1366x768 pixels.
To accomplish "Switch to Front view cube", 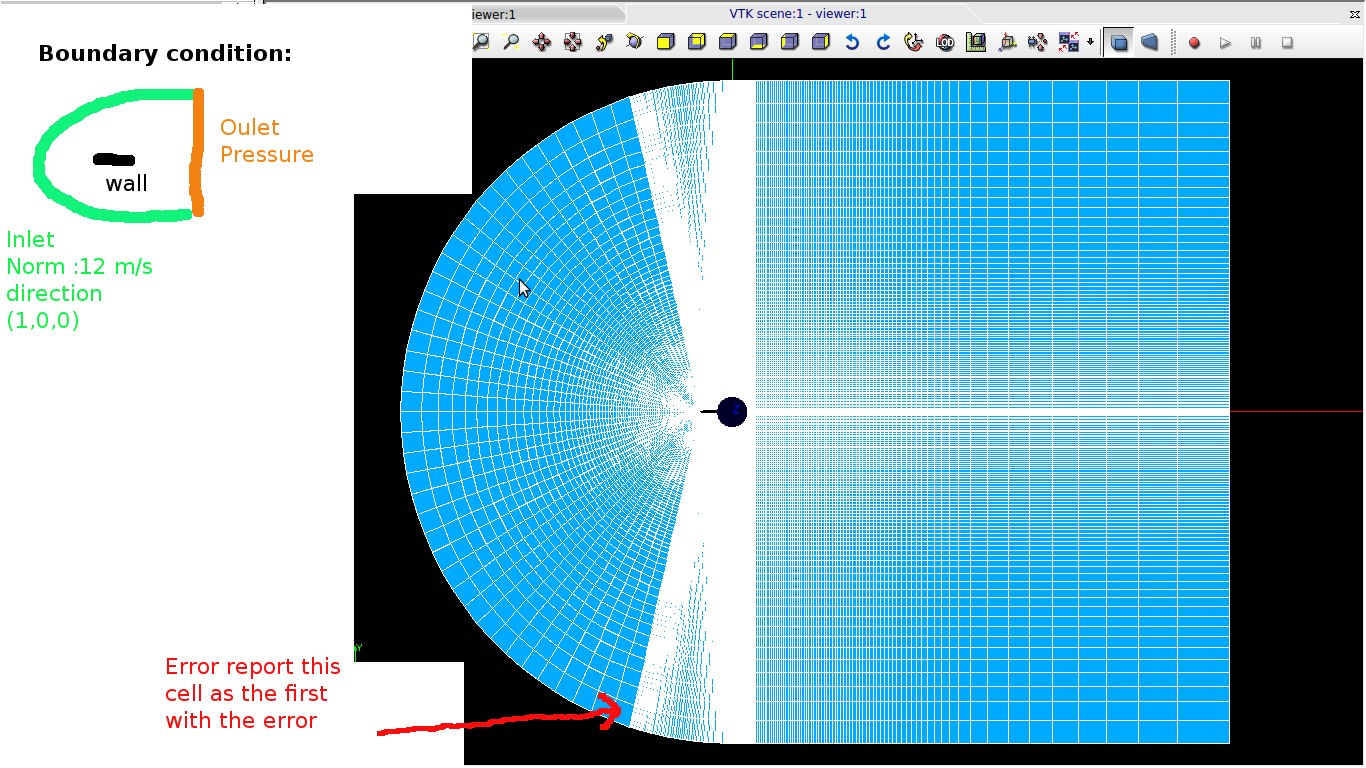I will click(666, 42).
